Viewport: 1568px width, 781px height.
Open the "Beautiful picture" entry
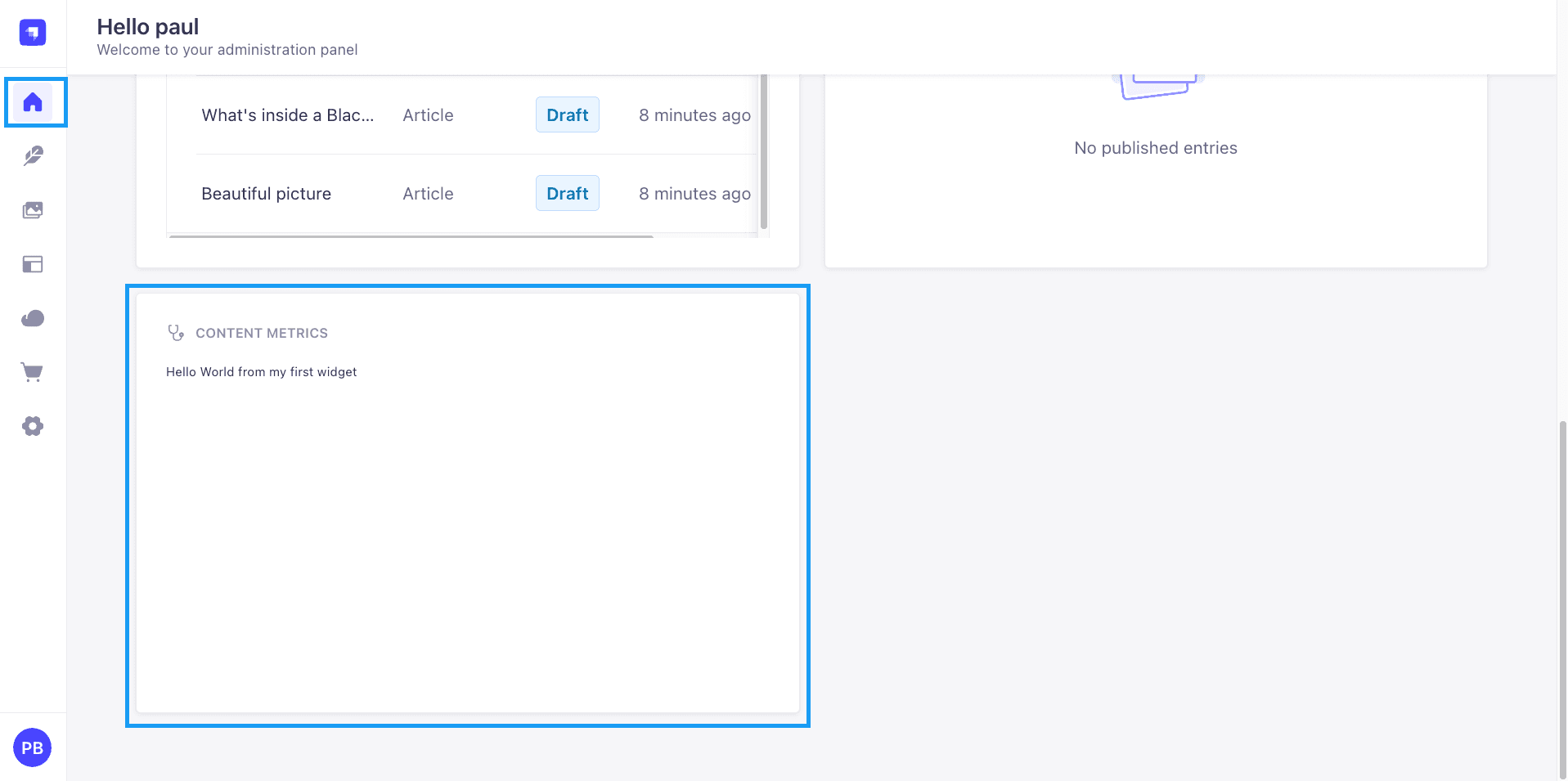(267, 194)
